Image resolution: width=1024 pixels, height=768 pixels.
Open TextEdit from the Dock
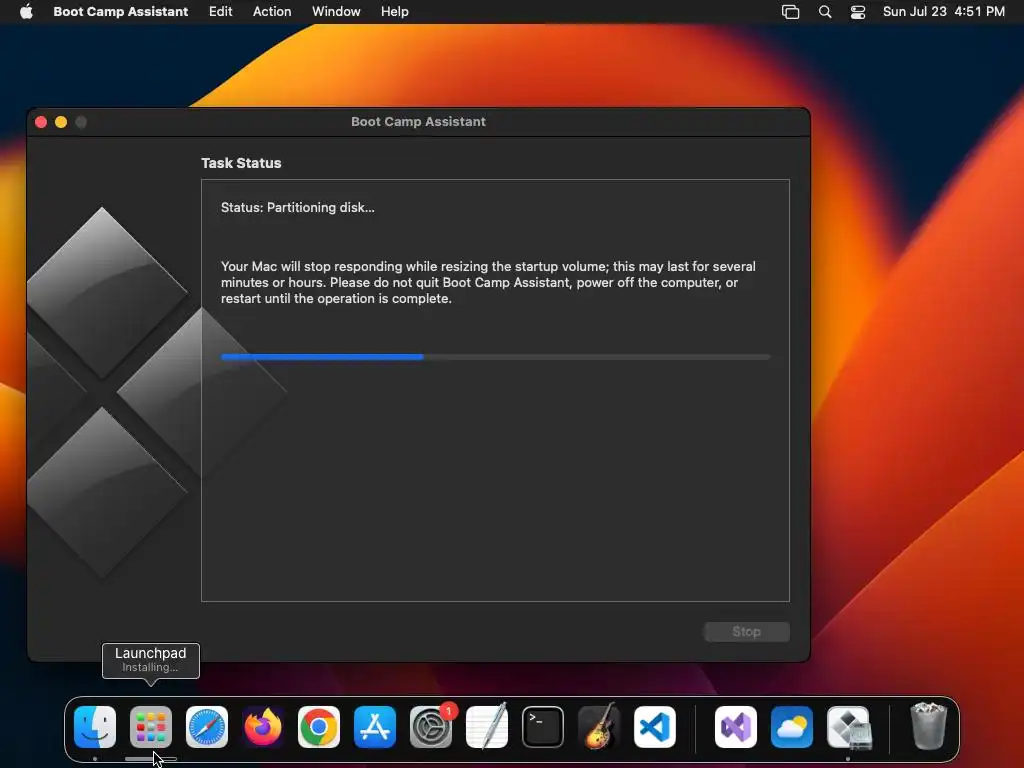[487, 726]
